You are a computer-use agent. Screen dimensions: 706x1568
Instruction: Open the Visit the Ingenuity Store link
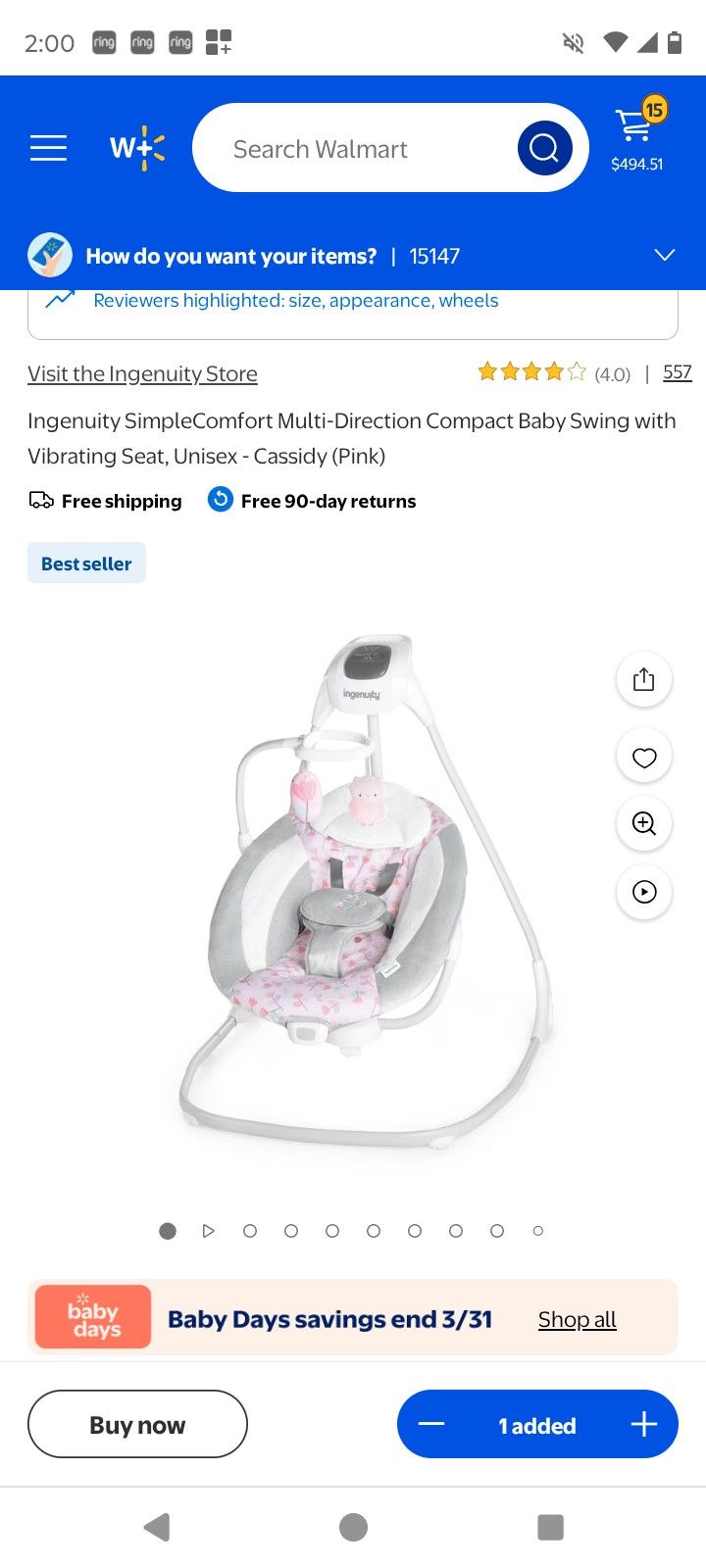(x=142, y=373)
